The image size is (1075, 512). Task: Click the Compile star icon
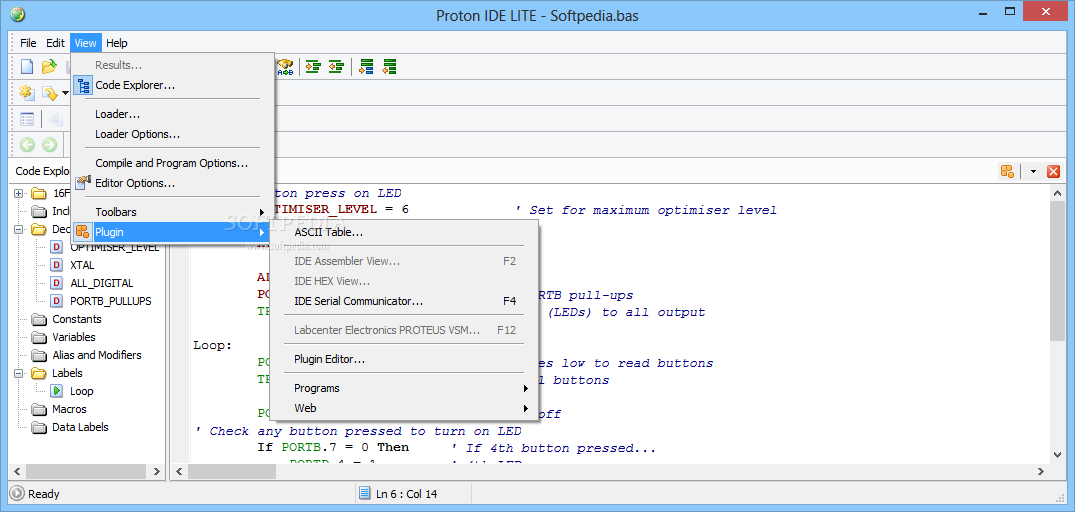point(27,93)
